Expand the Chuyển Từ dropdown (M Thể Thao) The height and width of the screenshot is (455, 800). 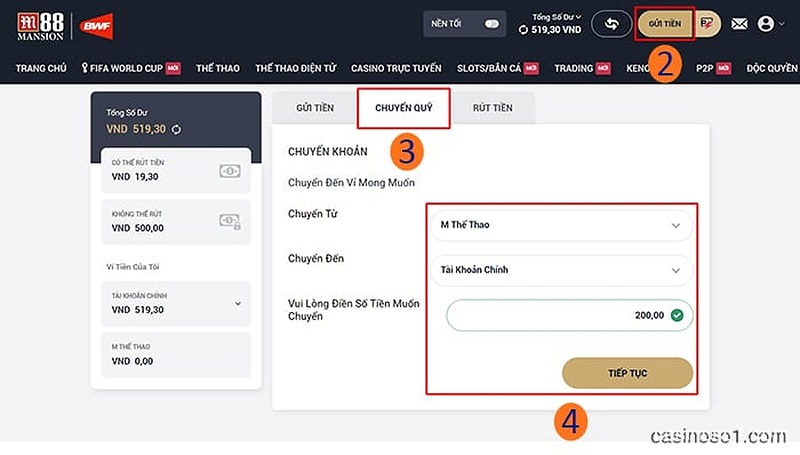click(x=560, y=225)
